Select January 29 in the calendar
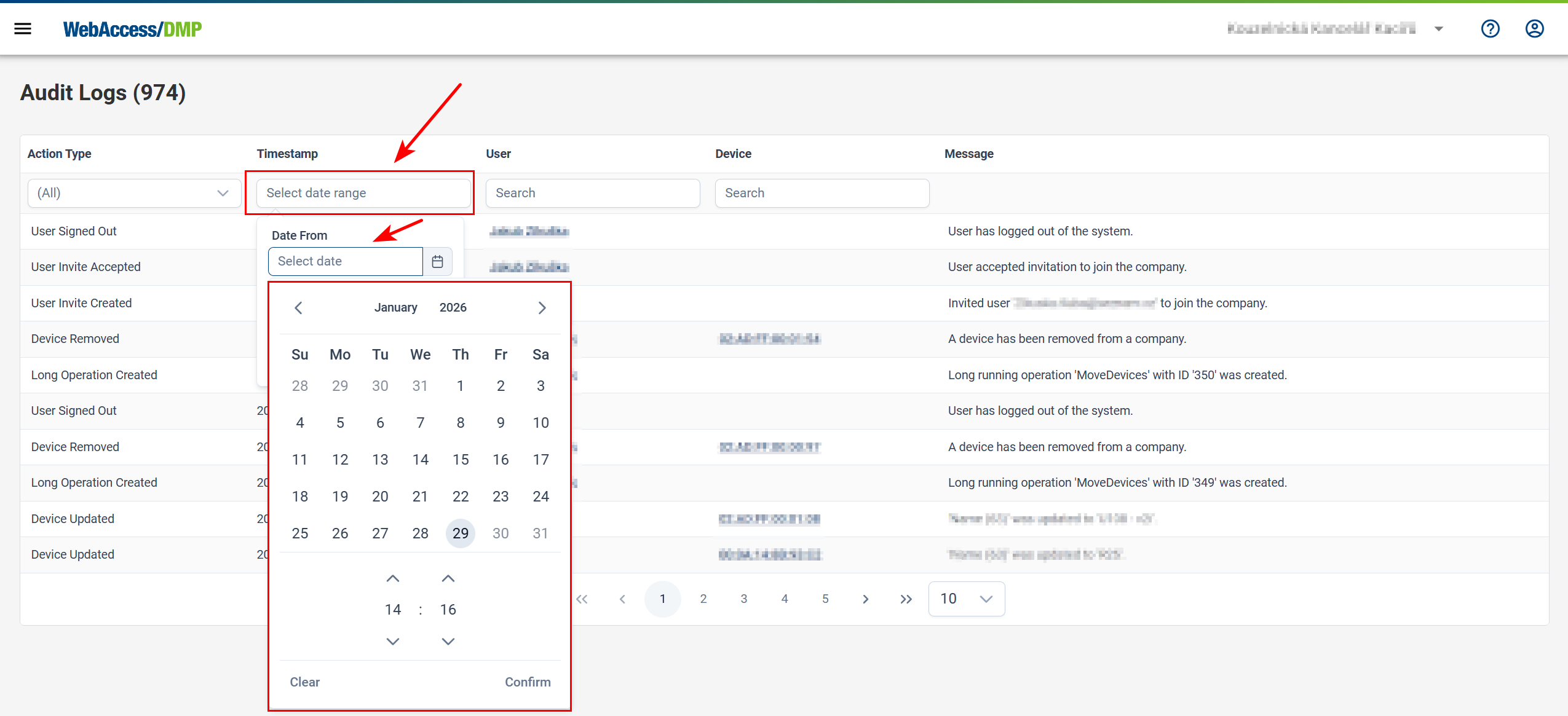This screenshot has width=1568, height=716. (461, 533)
